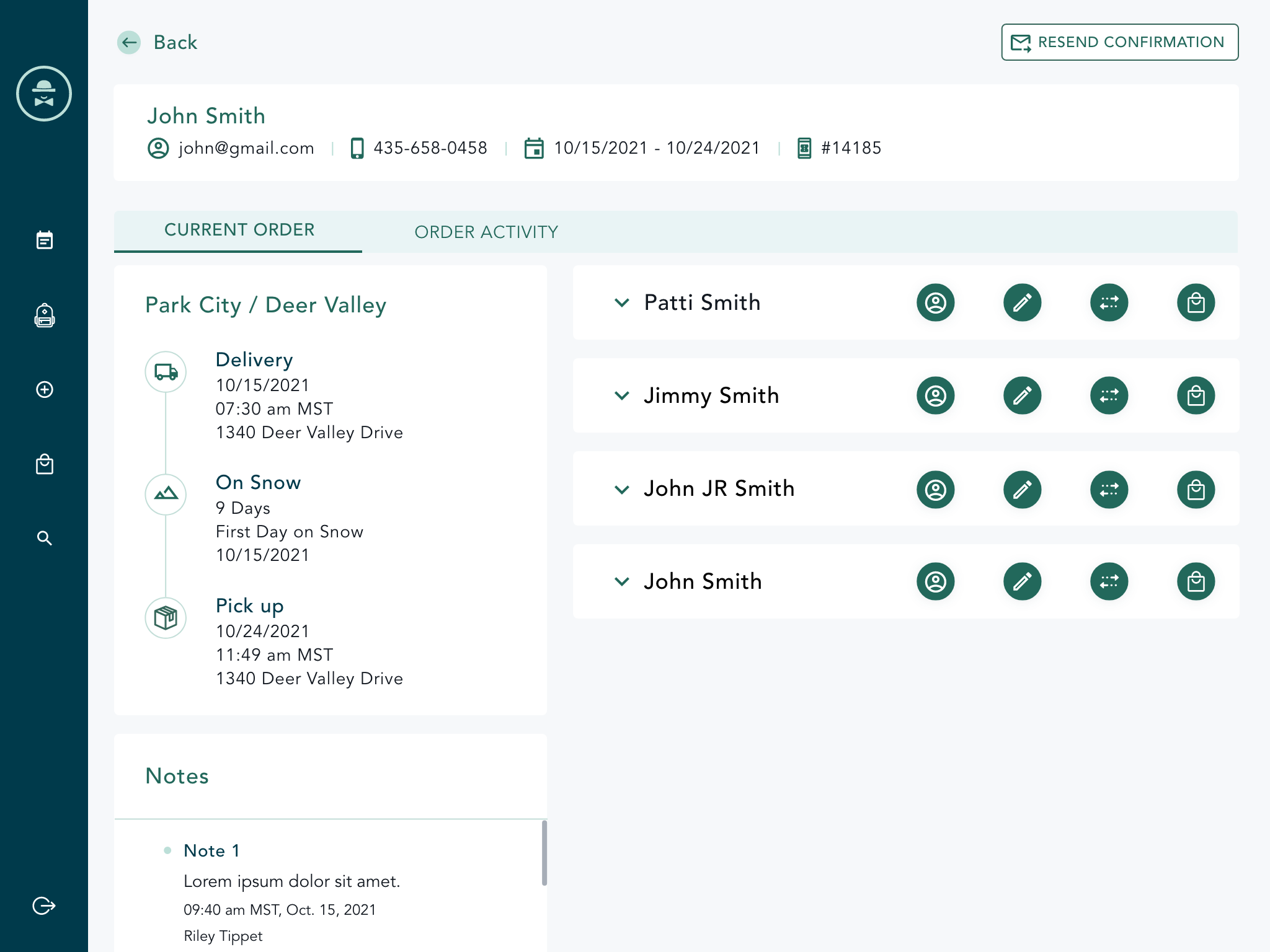Switch to the Order Activity tab
The height and width of the screenshot is (952, 1270).
486,232
